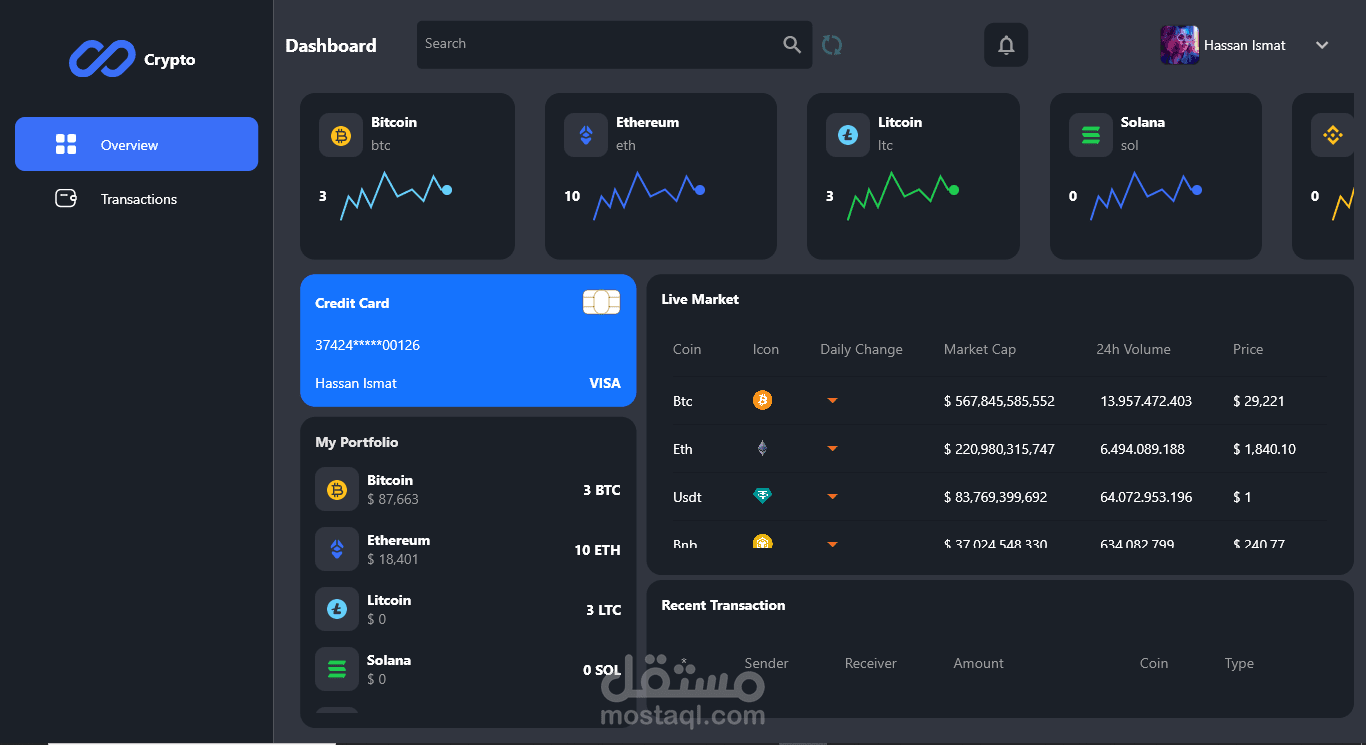1366x745 pixels.
Task: Click the Ethereum icon in My Portfolio
Action: [x=337, y=549]
